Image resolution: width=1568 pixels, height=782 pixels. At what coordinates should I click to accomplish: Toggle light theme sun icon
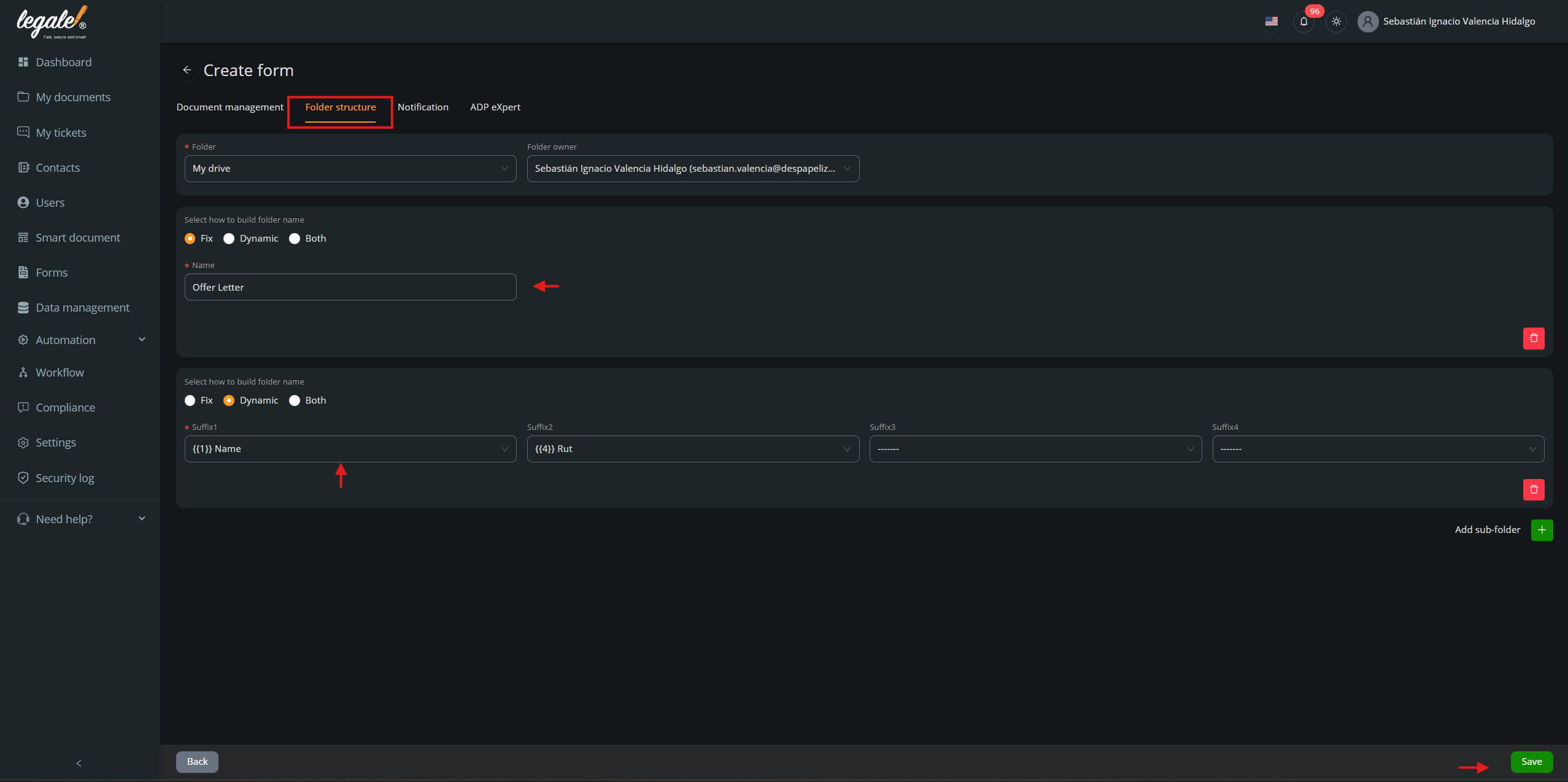point(1336,21)
